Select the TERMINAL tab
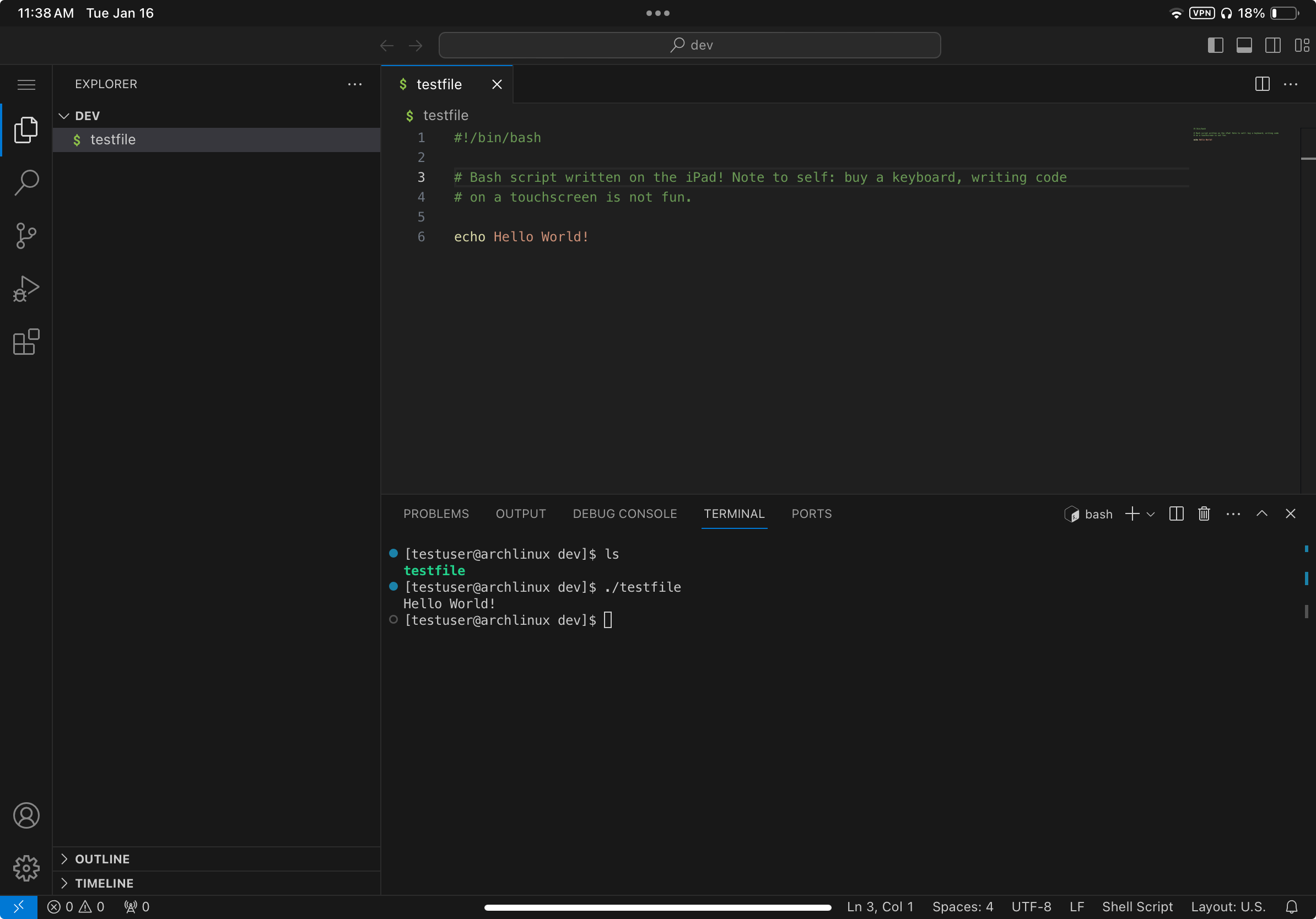Screen dimensions: 1316x919 (x=733, y=513)
